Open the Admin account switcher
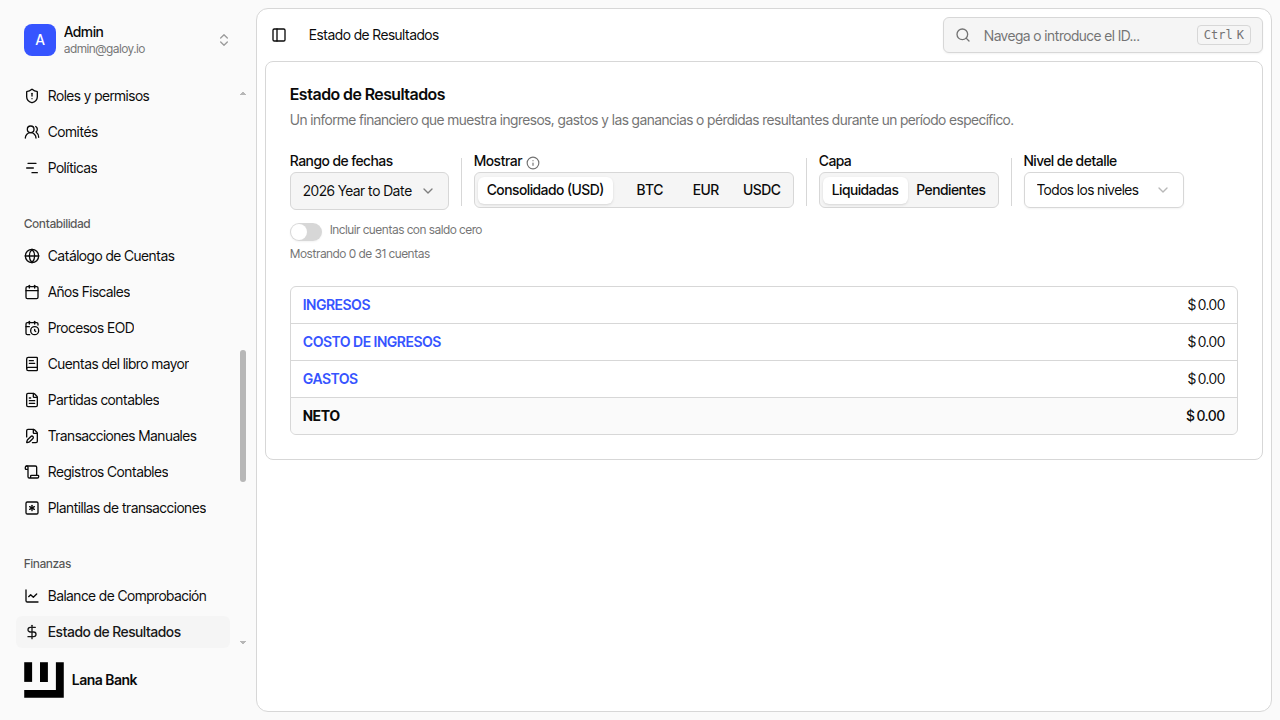 tap(128, 40)
